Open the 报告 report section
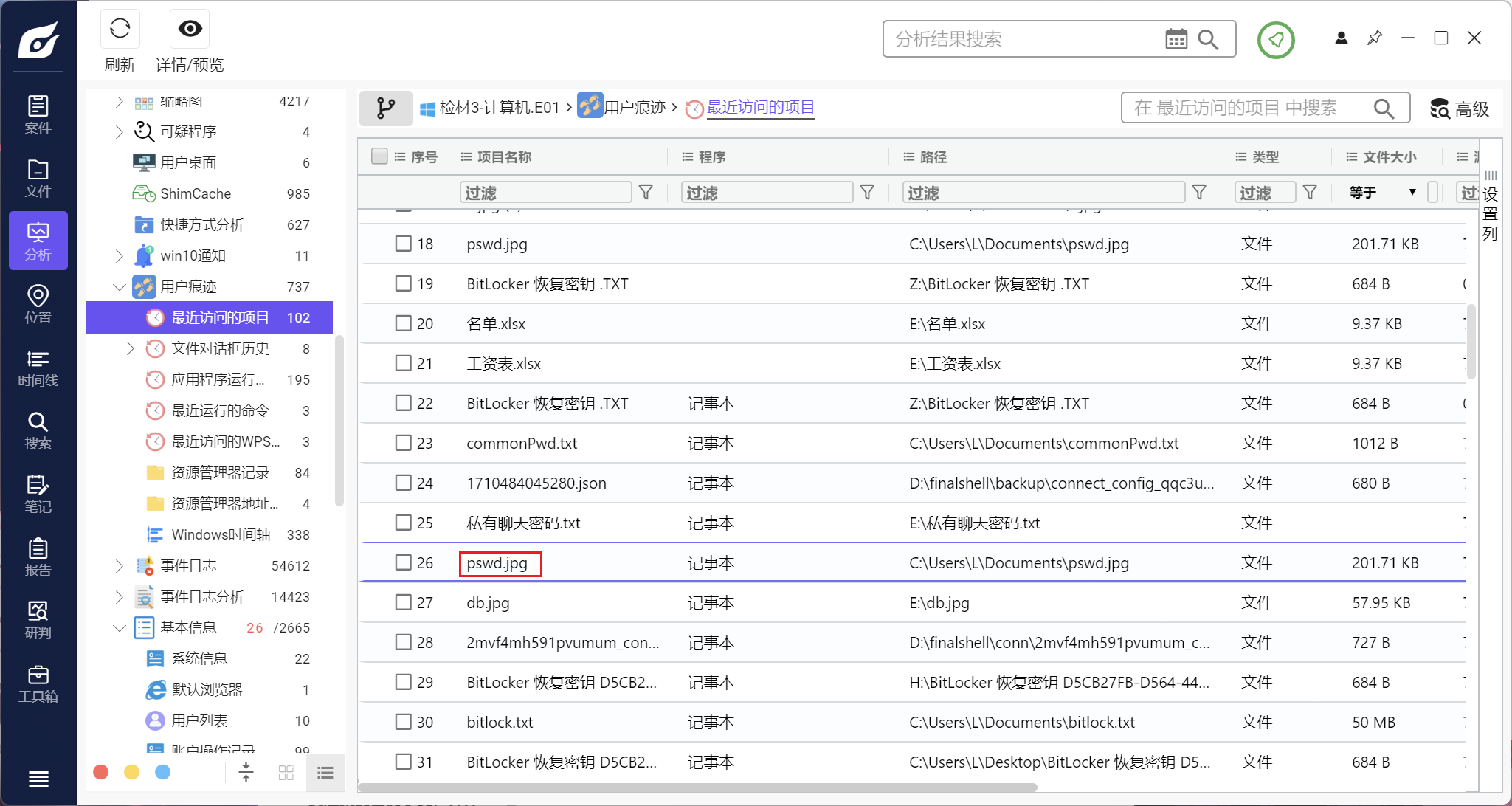This screenshot has height=806, width=1512. [x=38, y=557]
